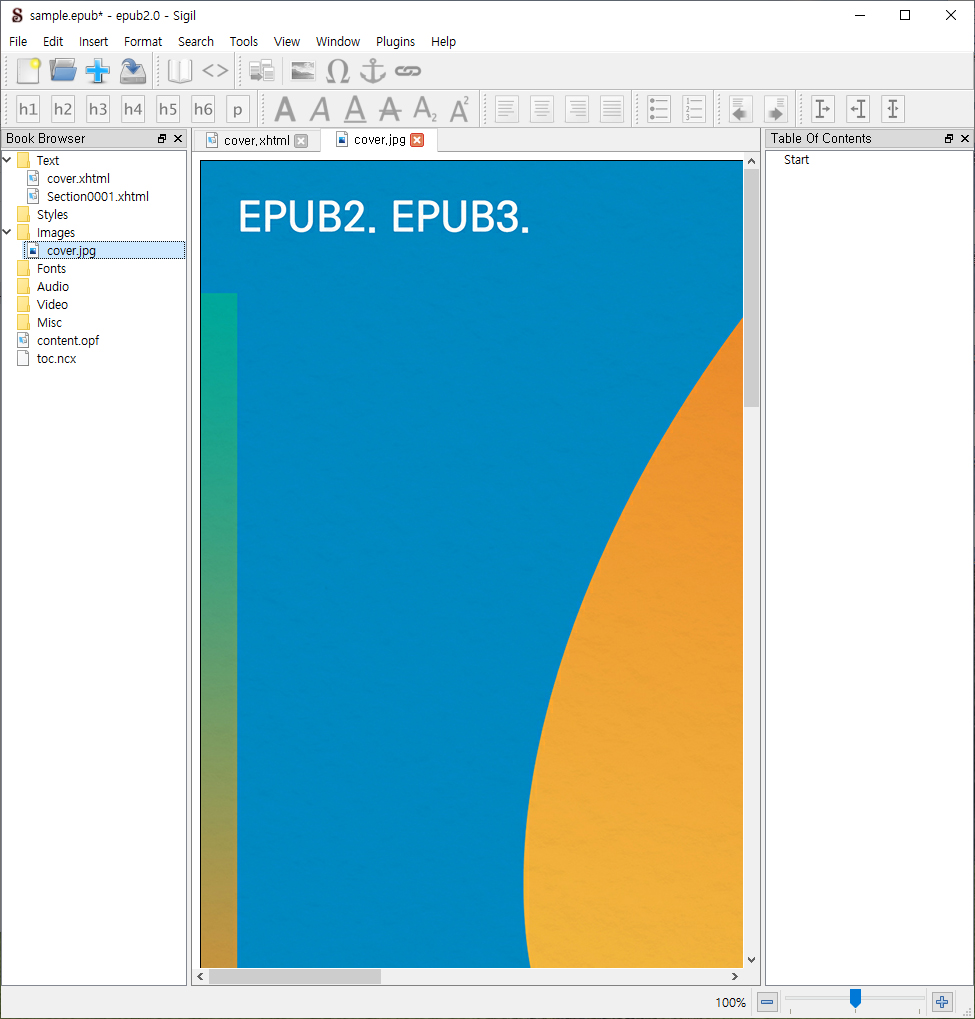975x1019 pixels.
Task: Open the View menu
Action: point(287,42)
